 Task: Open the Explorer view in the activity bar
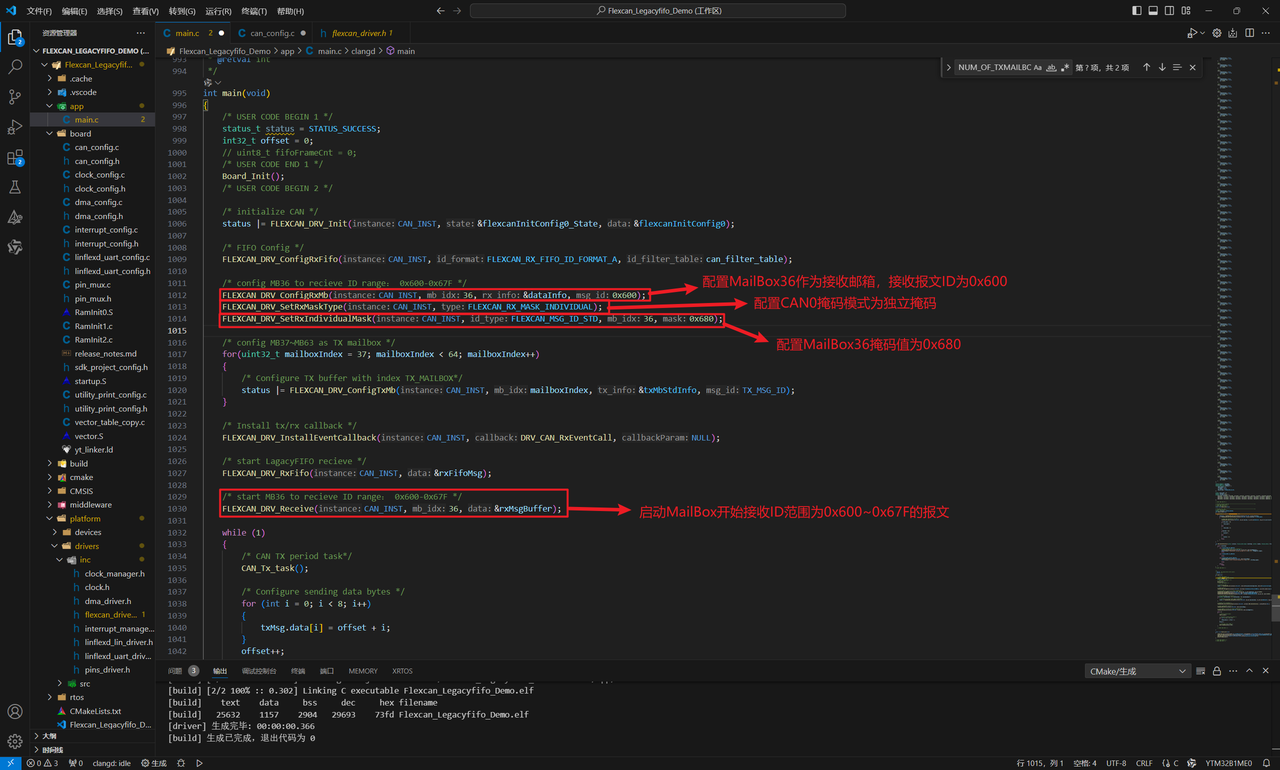point(15,38)
